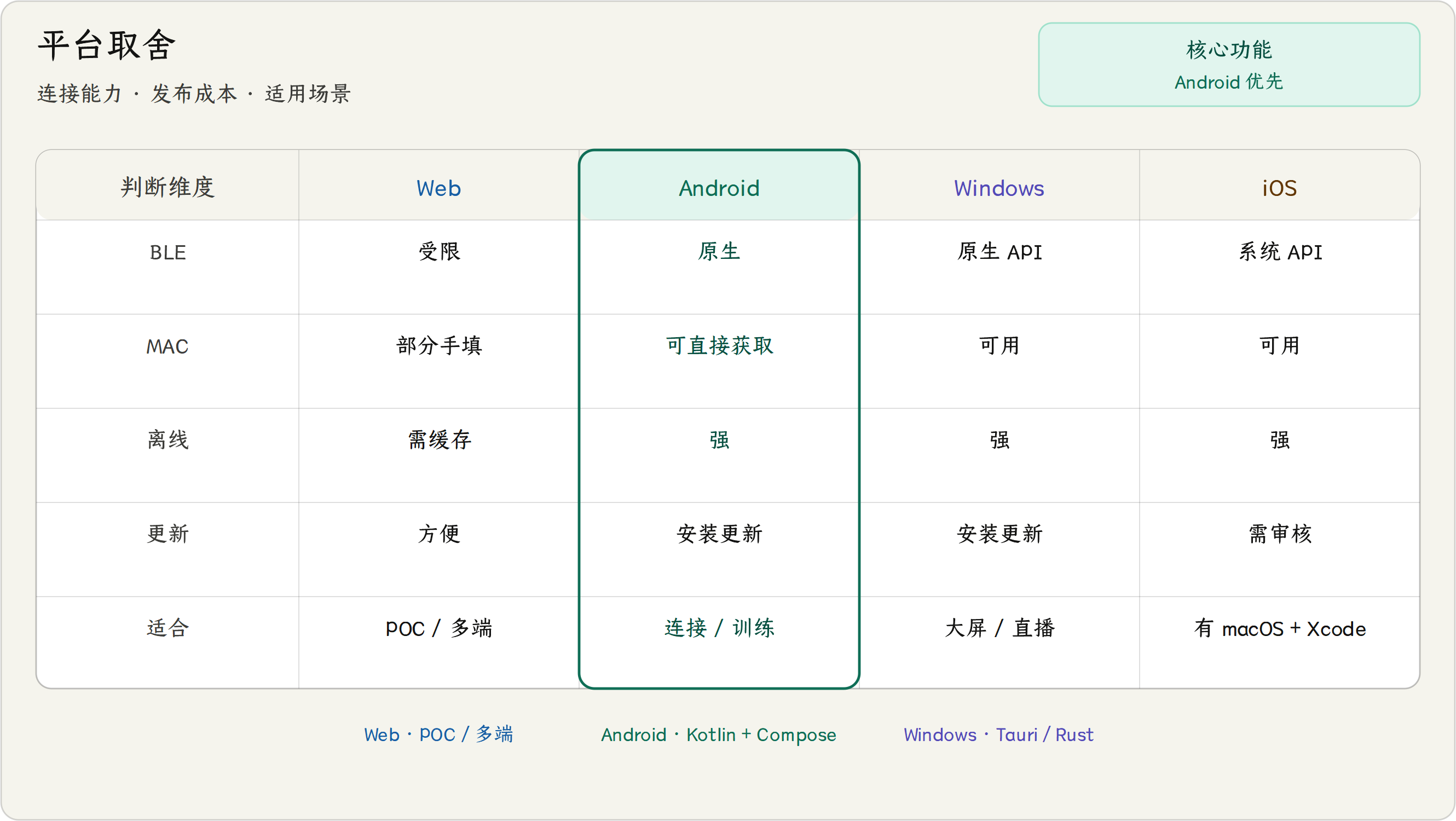Select the "部分手填" cell
The height and width of the screenshot is (821, 1456).
click(439, 346)
